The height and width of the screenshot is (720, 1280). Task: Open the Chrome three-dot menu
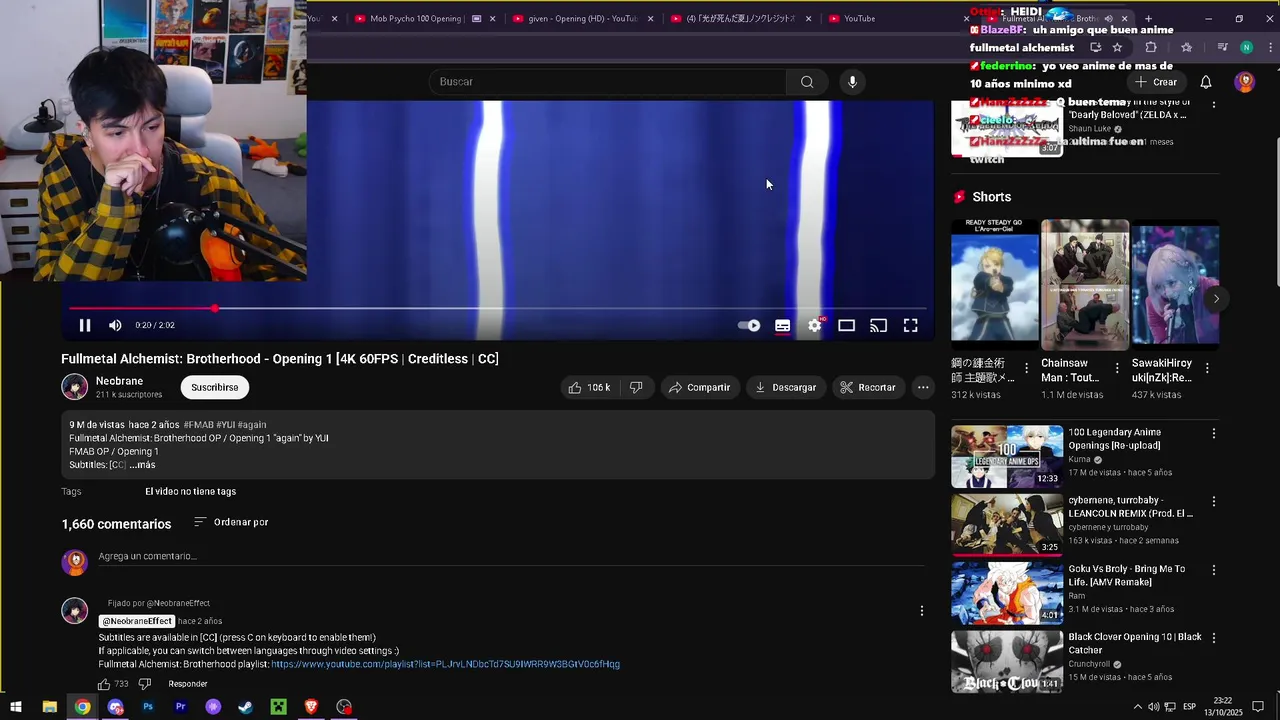pos(1270,47)
